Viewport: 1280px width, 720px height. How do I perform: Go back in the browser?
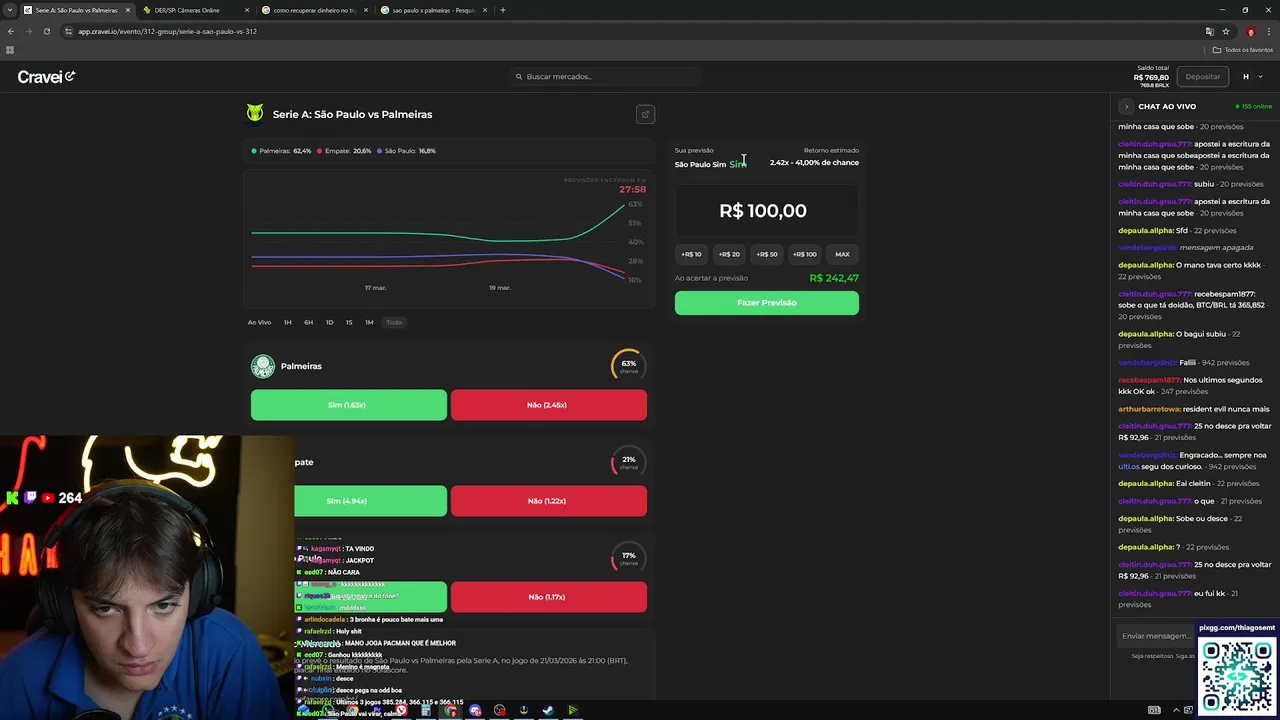point(11,31)
